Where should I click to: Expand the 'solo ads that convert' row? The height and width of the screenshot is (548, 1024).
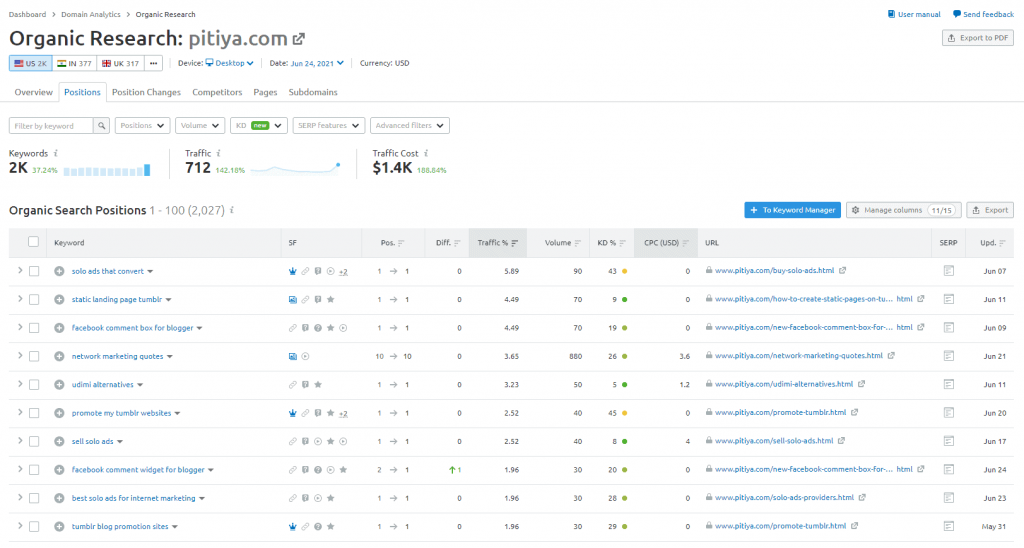click(x=20, y=270)
